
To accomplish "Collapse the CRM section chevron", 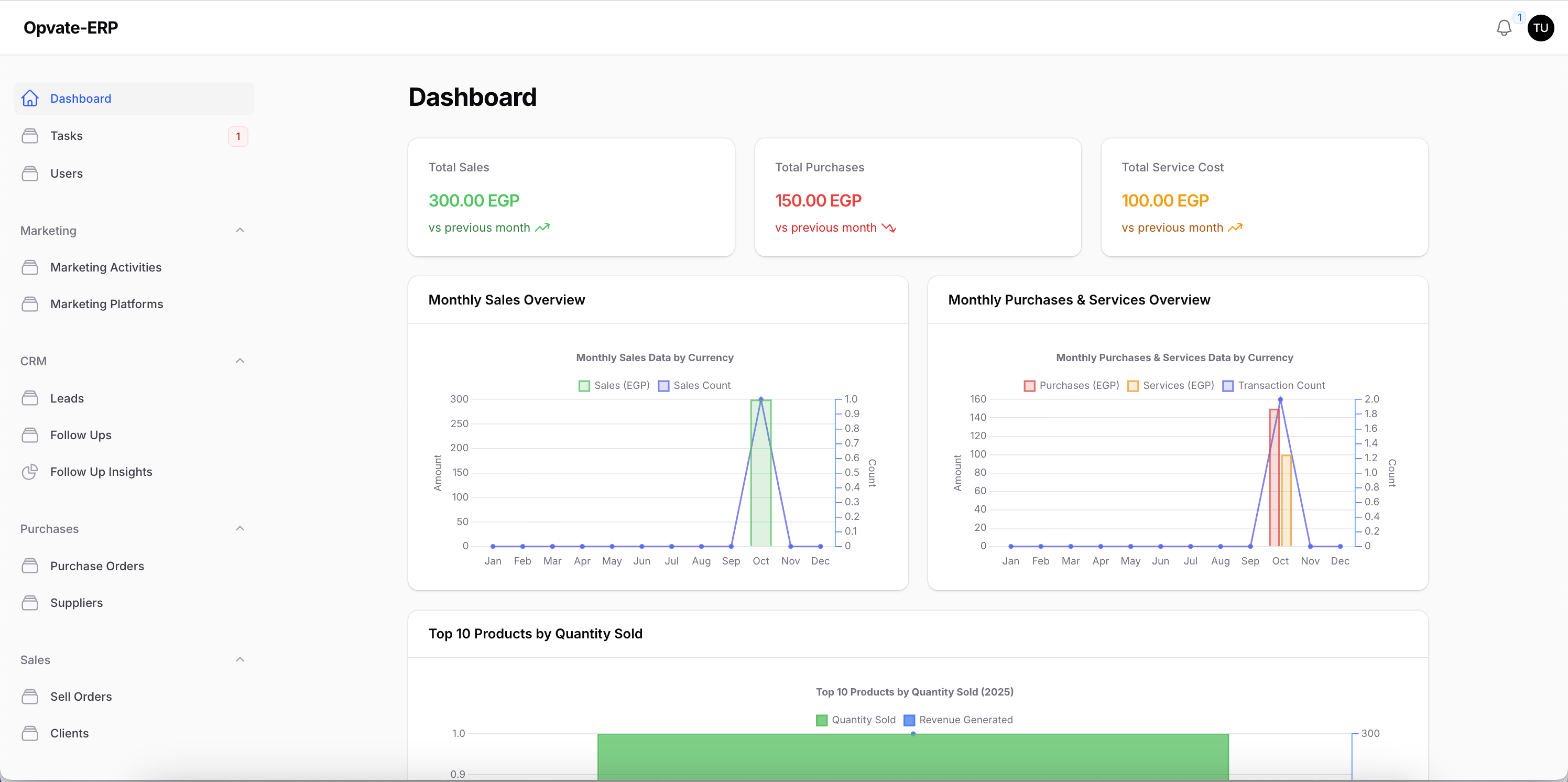I will (240, 361).
